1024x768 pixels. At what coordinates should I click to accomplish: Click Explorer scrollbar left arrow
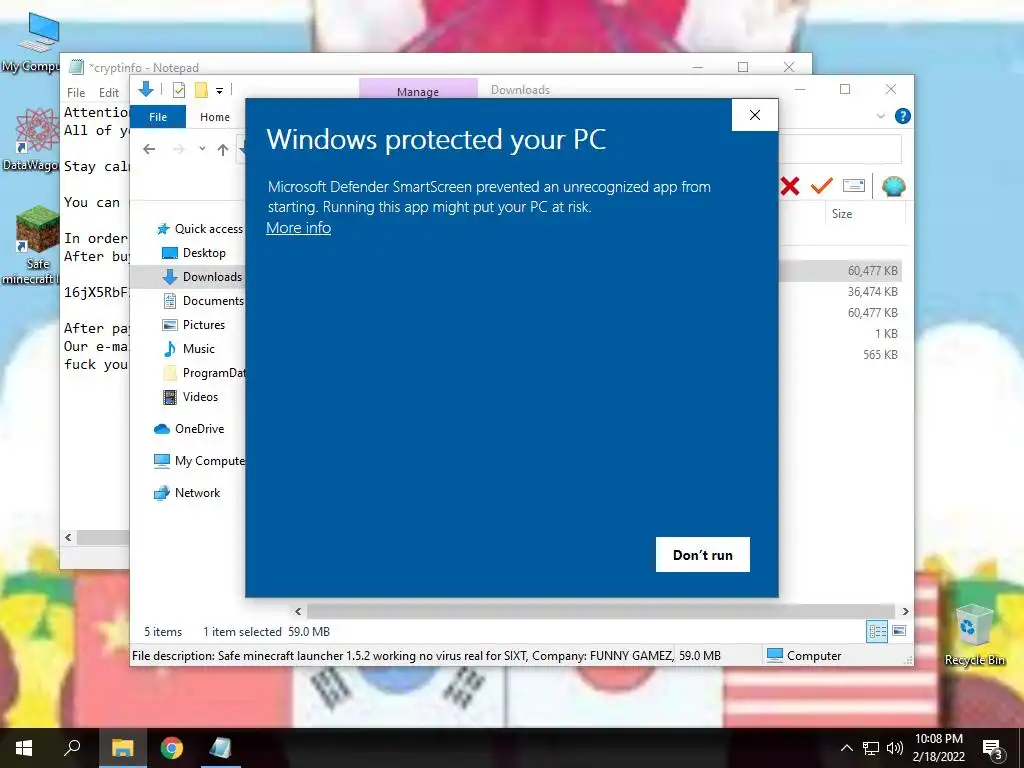pos(298,611)
